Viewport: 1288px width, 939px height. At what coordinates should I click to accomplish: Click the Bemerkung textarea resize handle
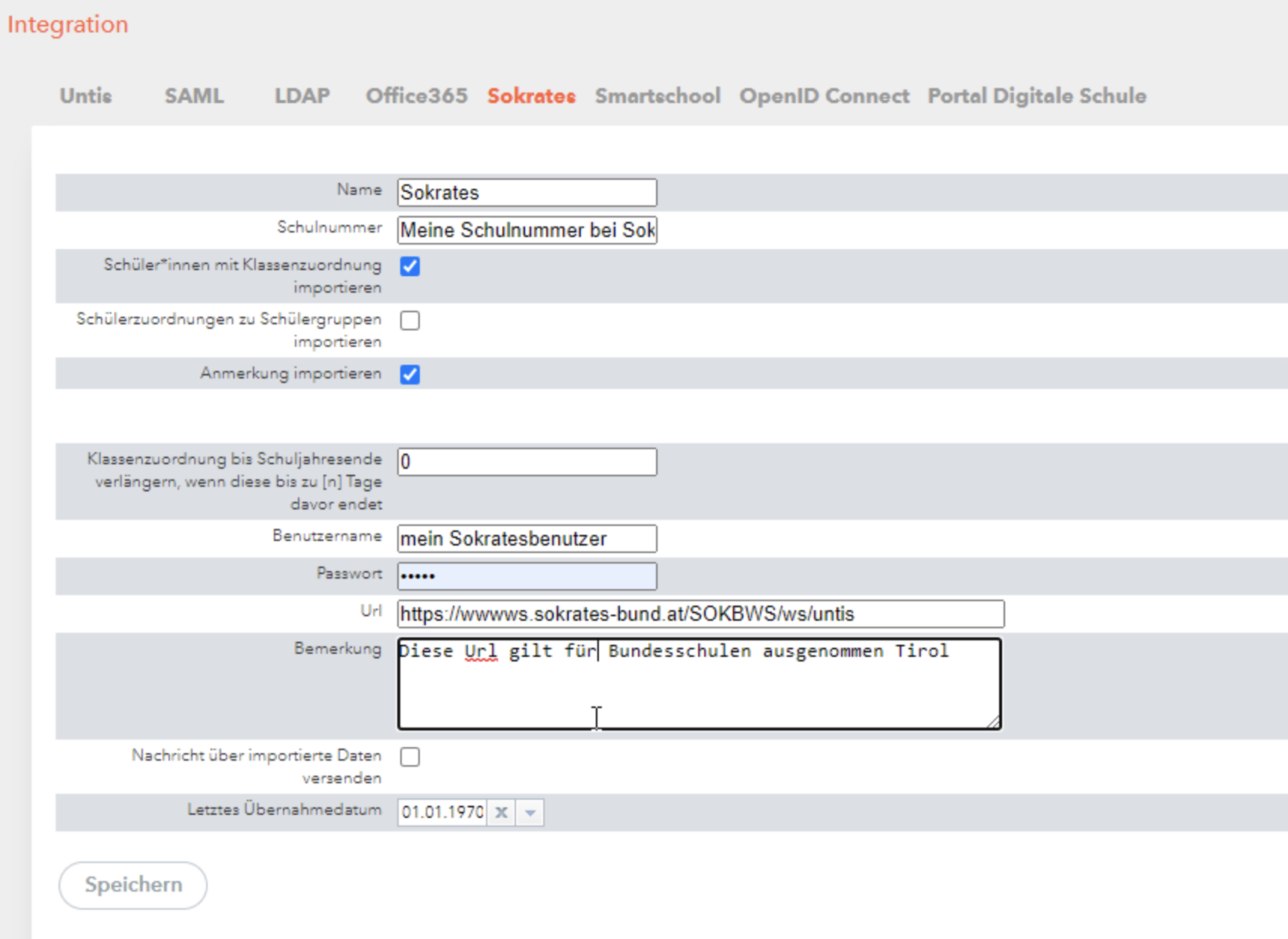tap(993, 722)
